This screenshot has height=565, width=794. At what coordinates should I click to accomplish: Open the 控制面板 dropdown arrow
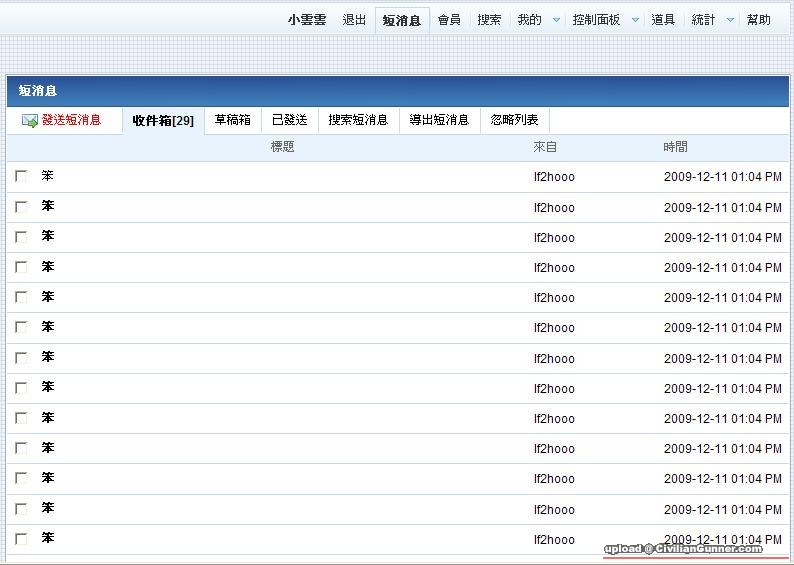coord(635,20)
